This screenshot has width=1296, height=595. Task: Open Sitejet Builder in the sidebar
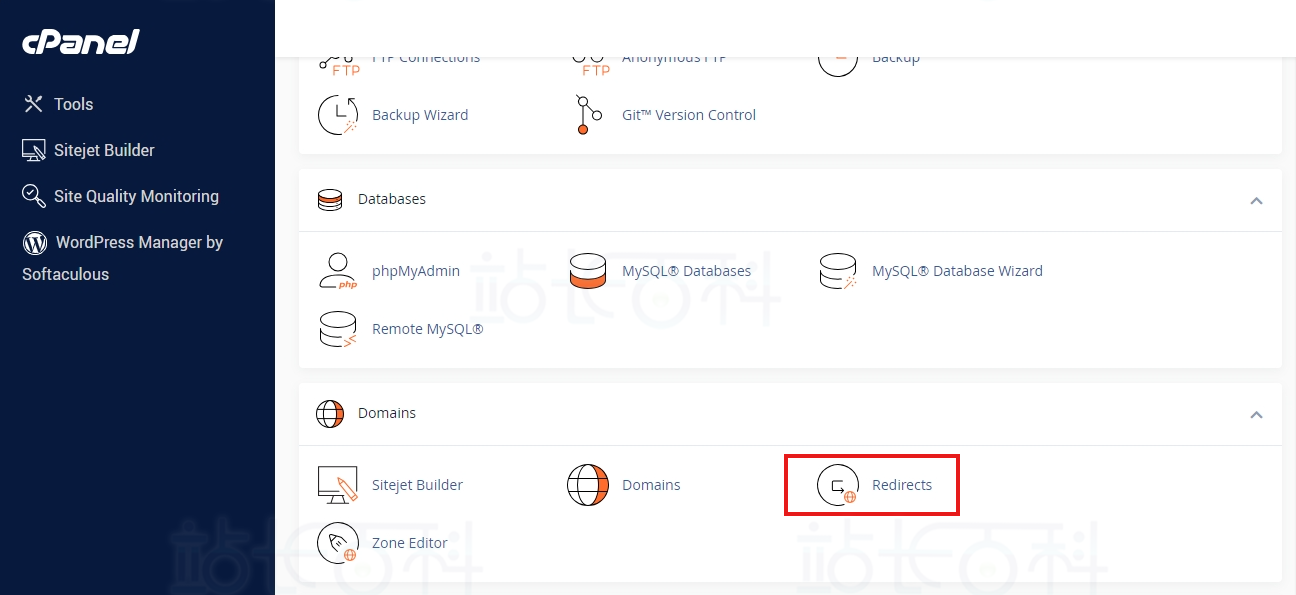click(104, 150)
